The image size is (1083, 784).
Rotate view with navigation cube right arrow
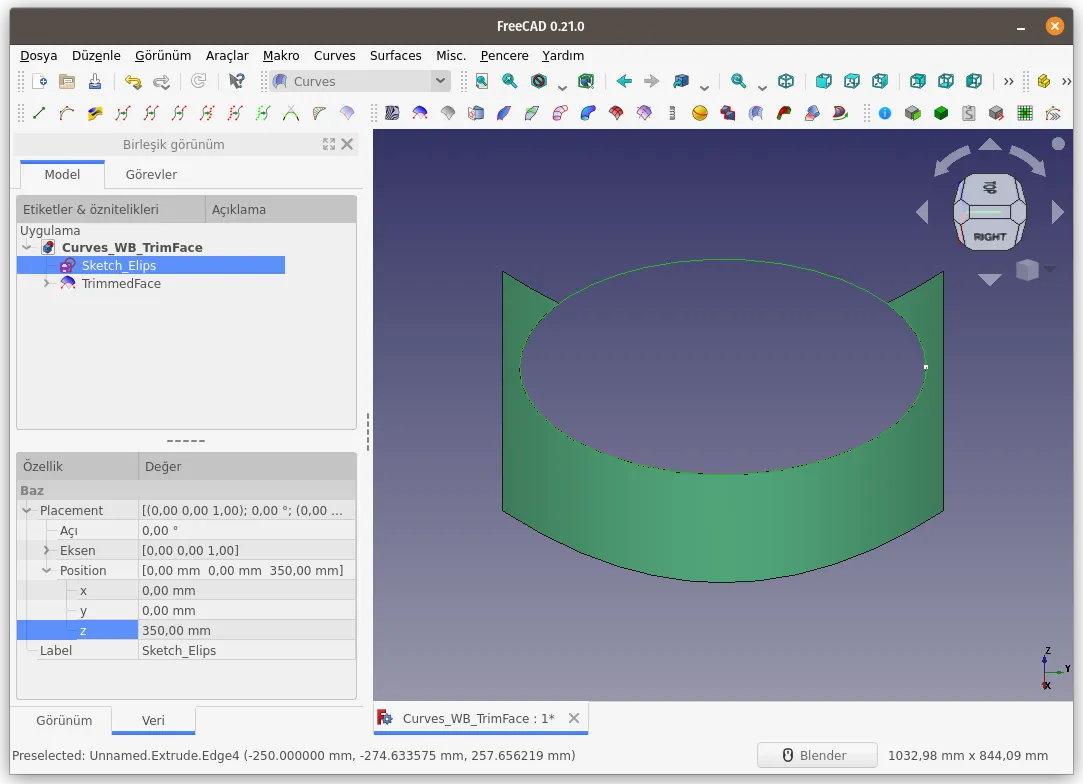(1057, 211)
